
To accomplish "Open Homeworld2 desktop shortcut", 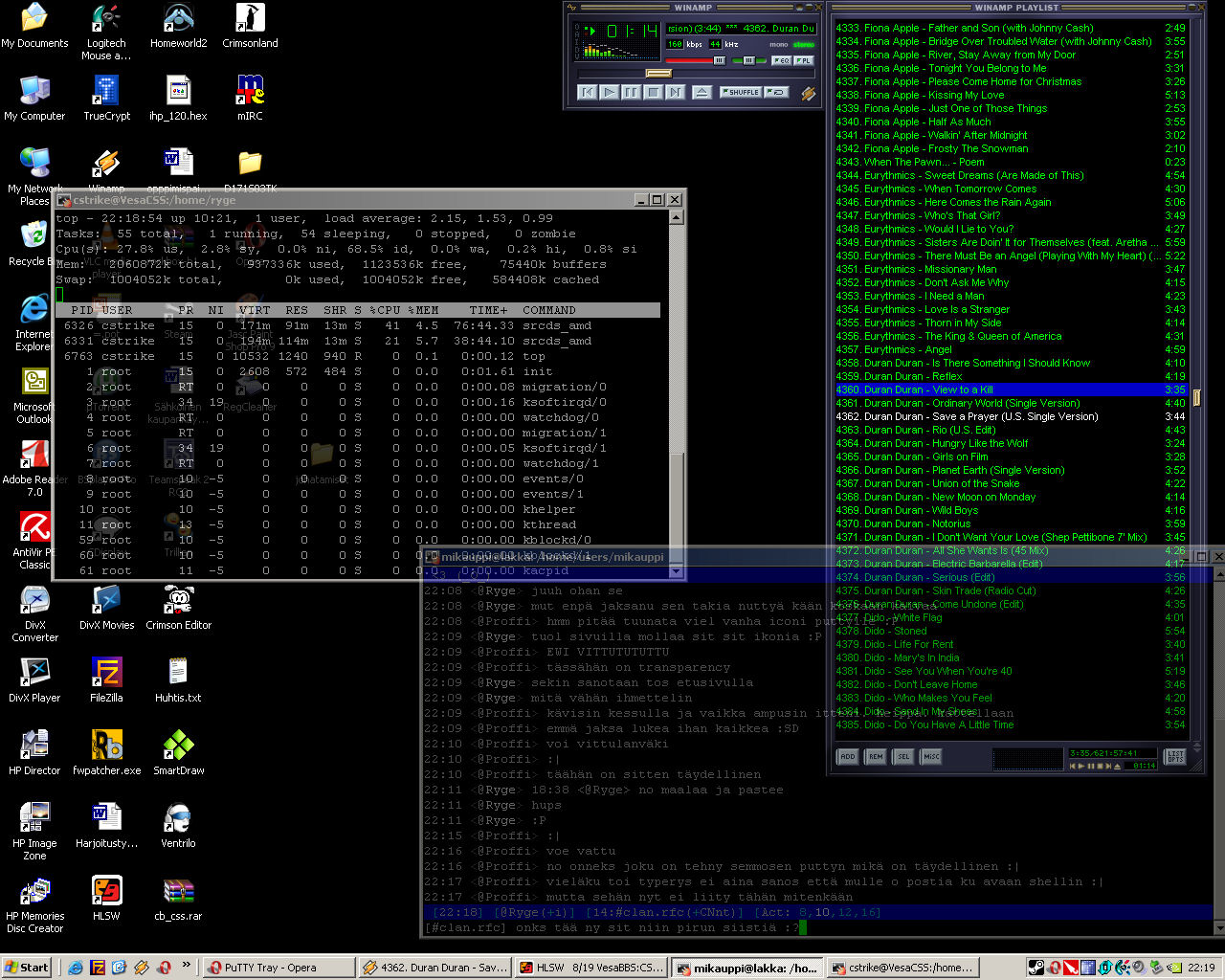I will (178, 26).
